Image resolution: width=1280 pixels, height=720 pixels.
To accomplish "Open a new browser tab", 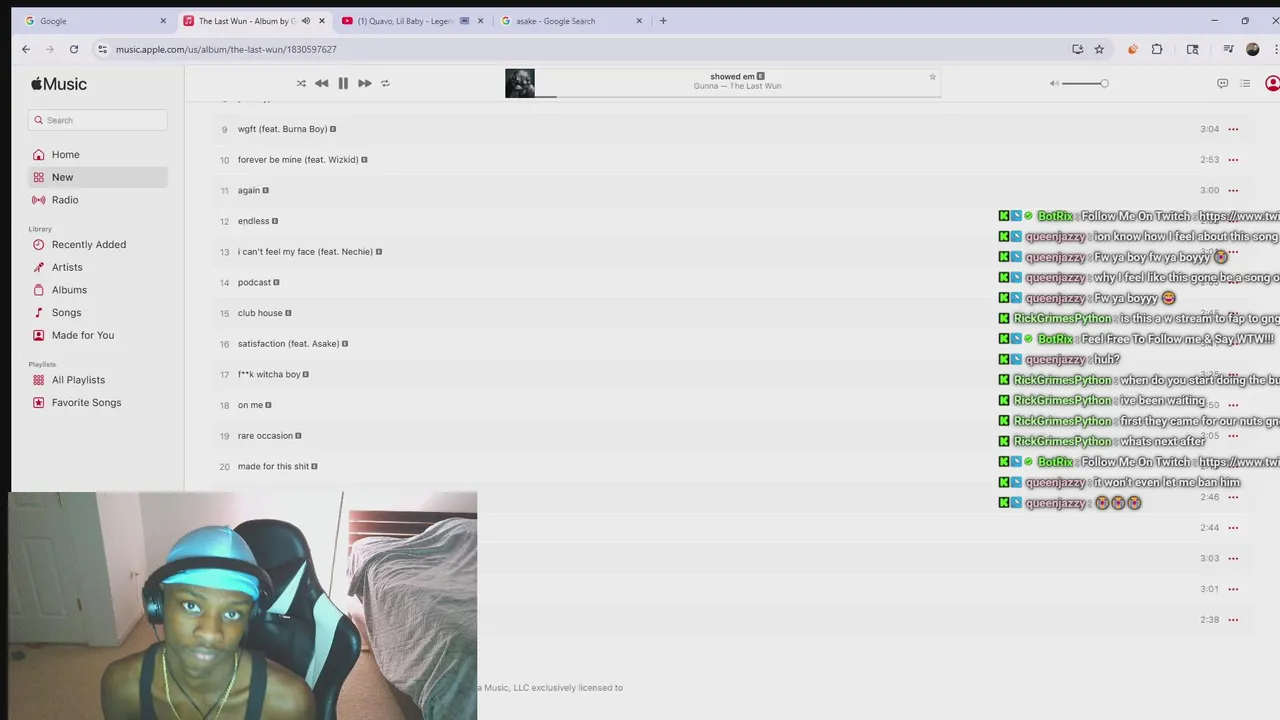I will [x=663, y=21].
